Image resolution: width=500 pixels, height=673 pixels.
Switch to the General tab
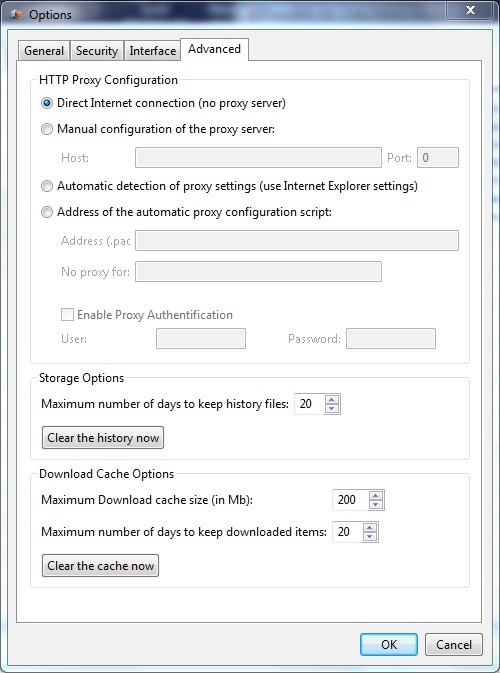tap(44, 51)
